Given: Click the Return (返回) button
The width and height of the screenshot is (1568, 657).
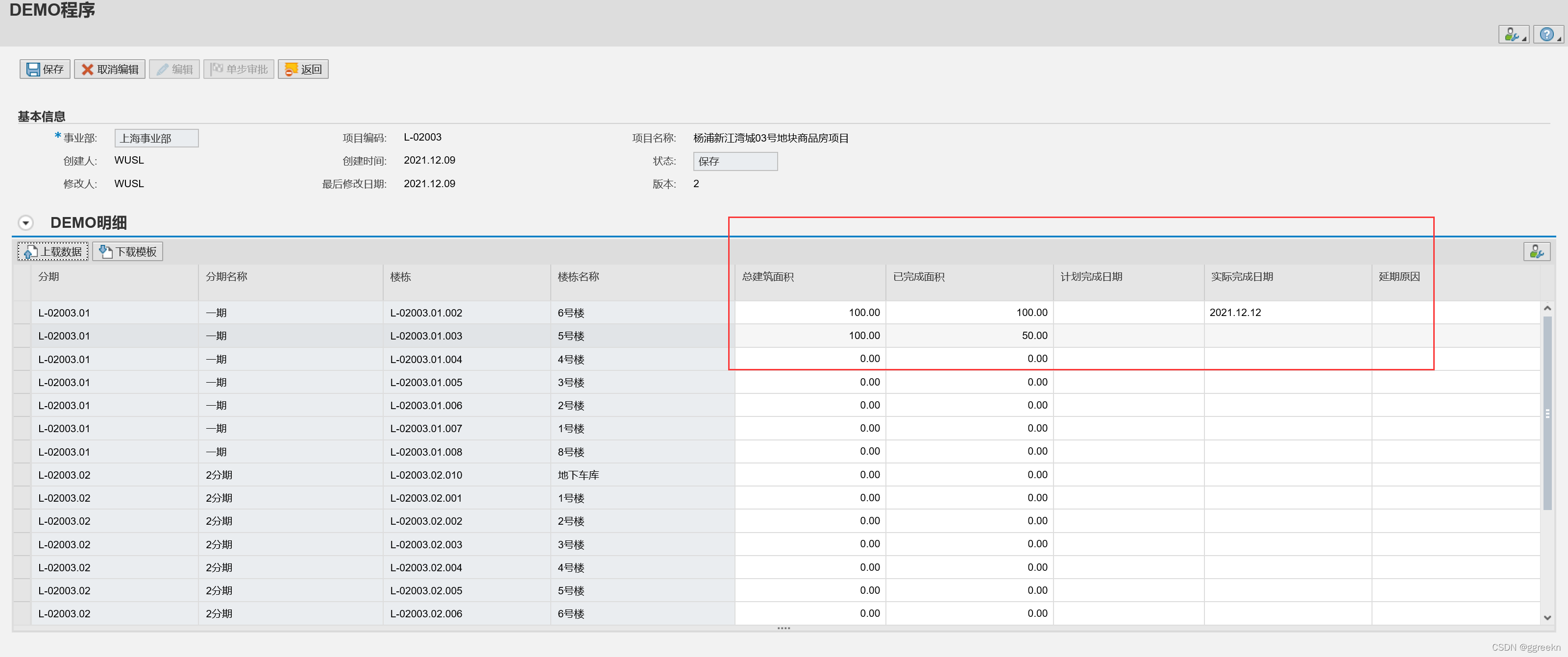Looking at the screenshot, I should point(303,70).
